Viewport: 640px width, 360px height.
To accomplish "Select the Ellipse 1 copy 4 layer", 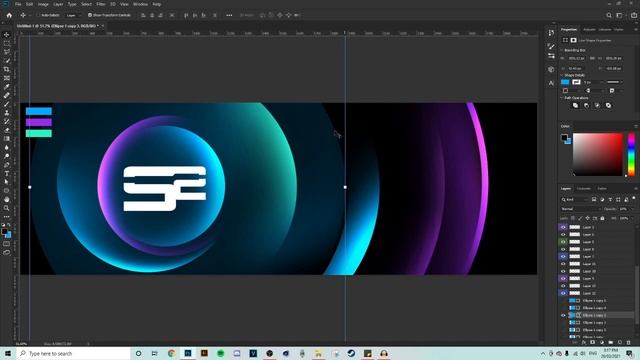I will [x=594, y=308].
